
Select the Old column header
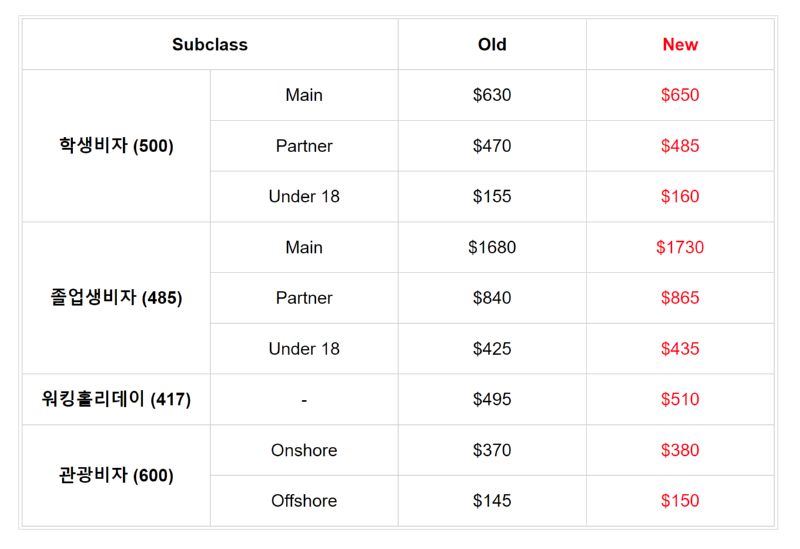492,44
